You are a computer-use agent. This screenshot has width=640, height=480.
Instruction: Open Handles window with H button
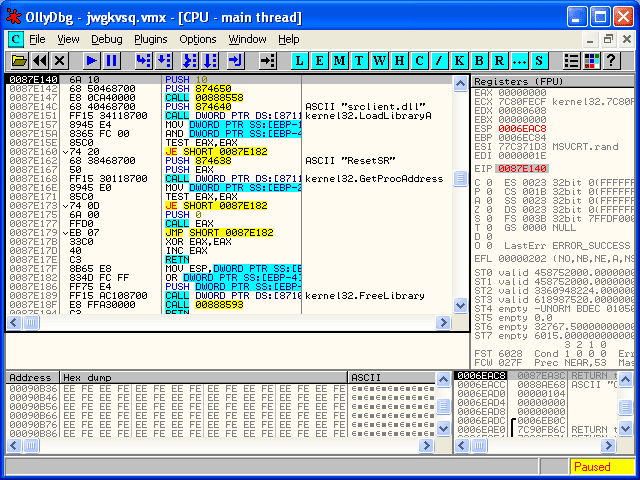click(x=399, y=61)
